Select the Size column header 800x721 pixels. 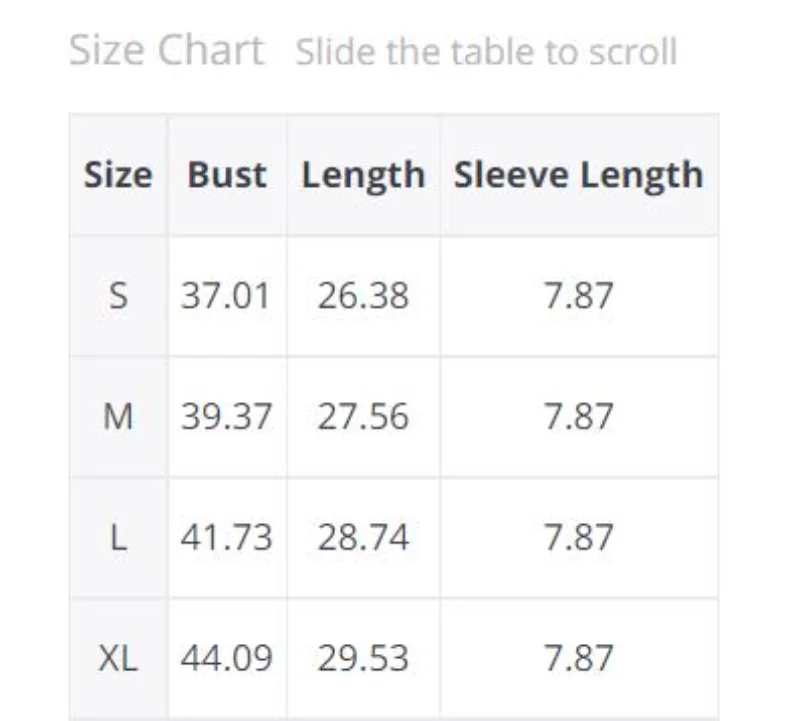pos(118,175)
